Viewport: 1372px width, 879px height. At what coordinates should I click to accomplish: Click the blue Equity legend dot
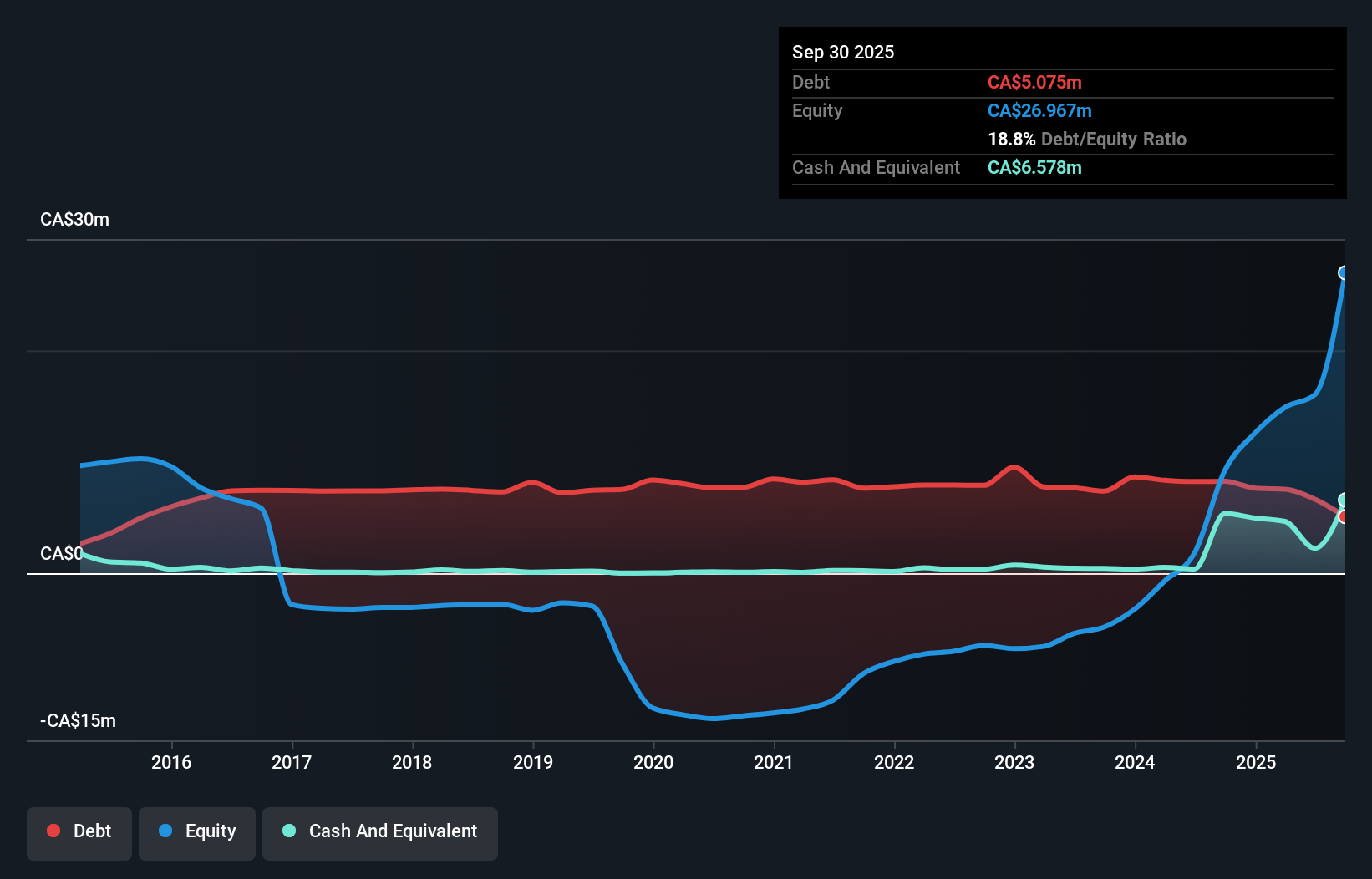[x=165, y=831]
